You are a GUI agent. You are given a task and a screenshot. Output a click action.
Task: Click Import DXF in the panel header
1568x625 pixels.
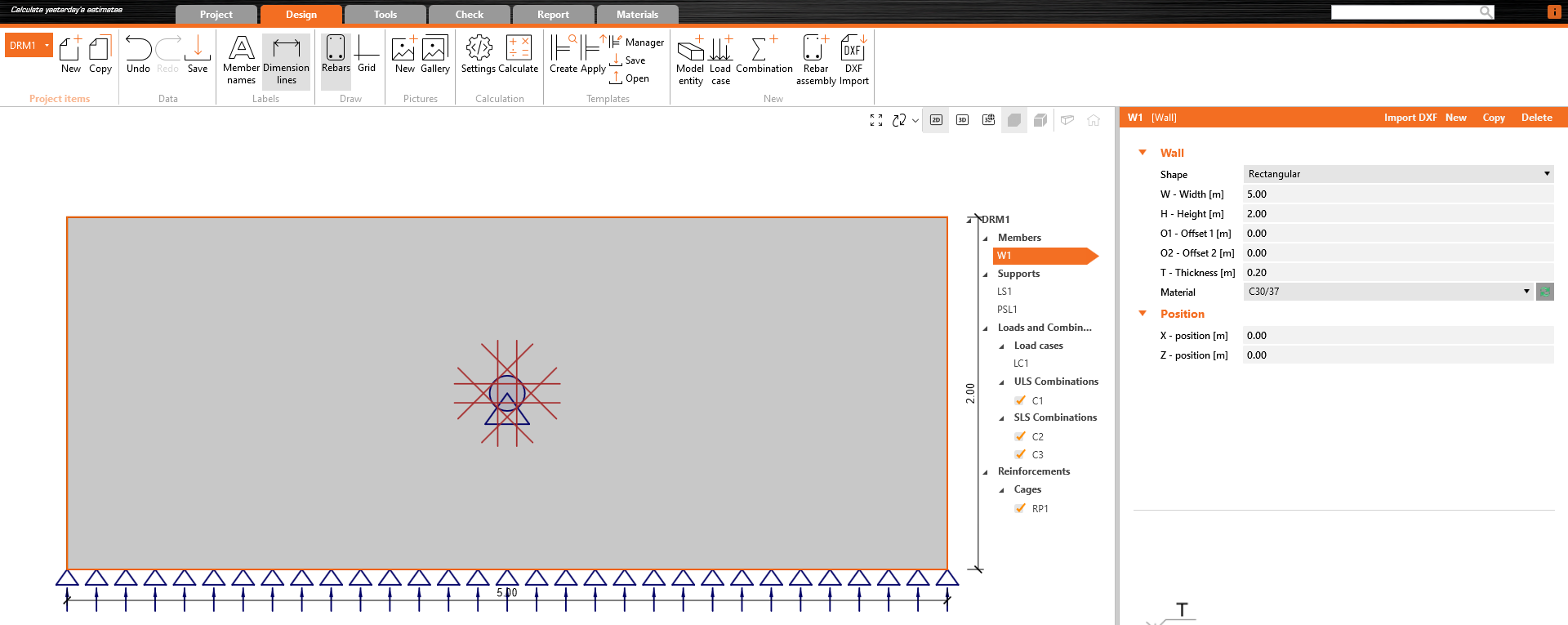tap(1410, 118)
